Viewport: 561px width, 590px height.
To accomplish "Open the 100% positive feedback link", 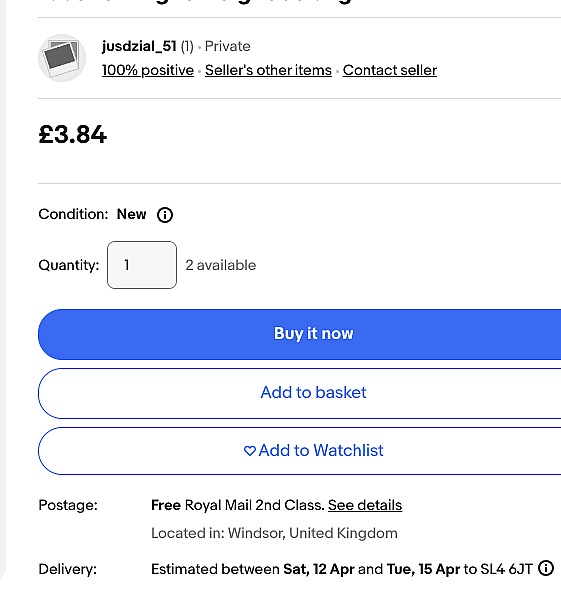I will click(148, 70).
